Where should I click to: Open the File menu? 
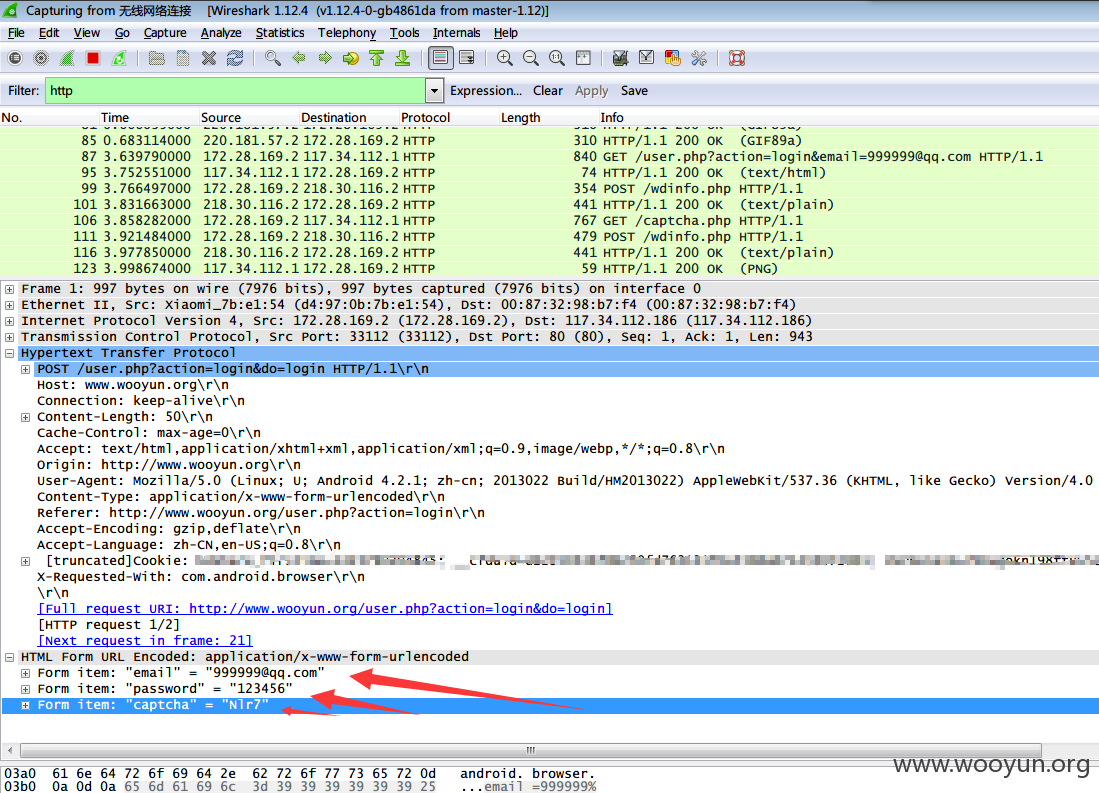click(16, 33)
